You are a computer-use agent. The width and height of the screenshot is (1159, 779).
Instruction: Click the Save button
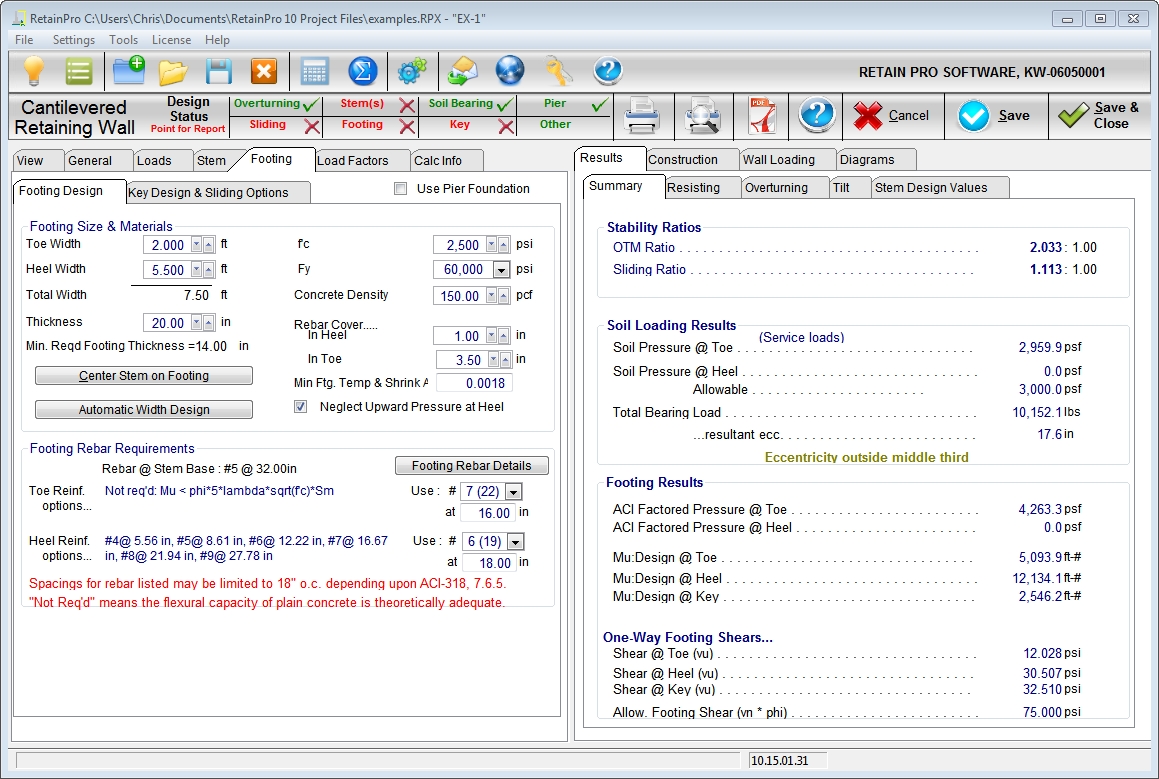pos(995,115)
